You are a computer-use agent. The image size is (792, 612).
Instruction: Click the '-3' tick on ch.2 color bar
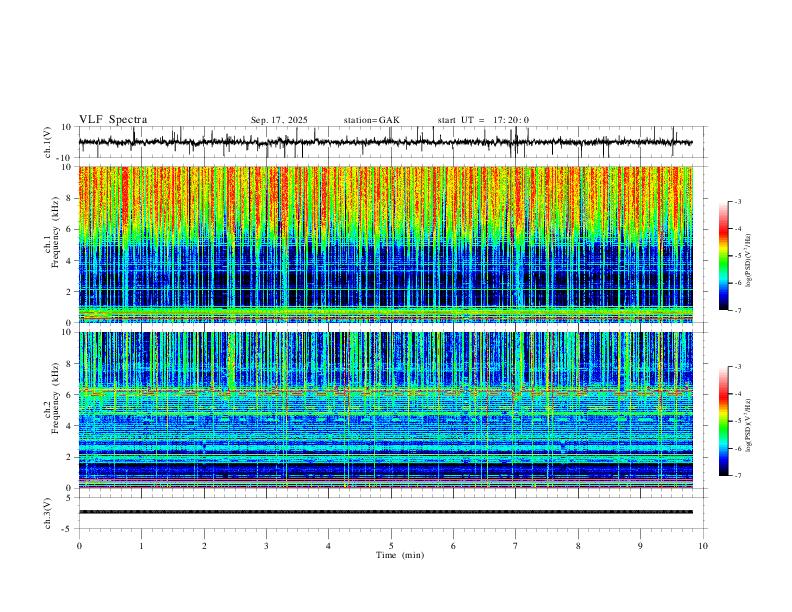[x=737, y=367]
